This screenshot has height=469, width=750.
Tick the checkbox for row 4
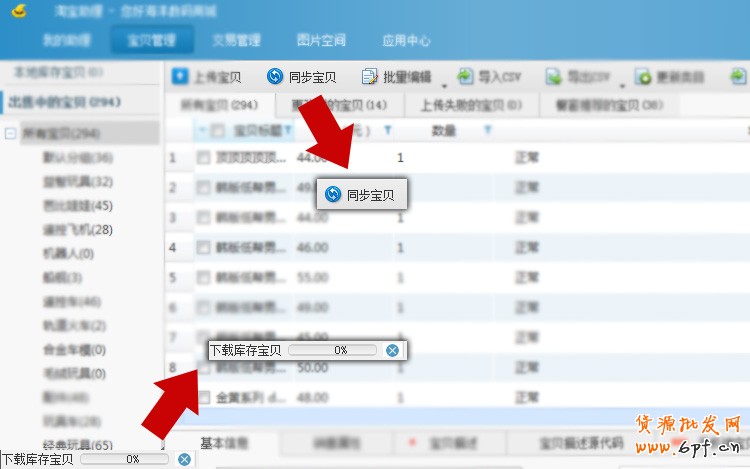(x=203, y=247)
